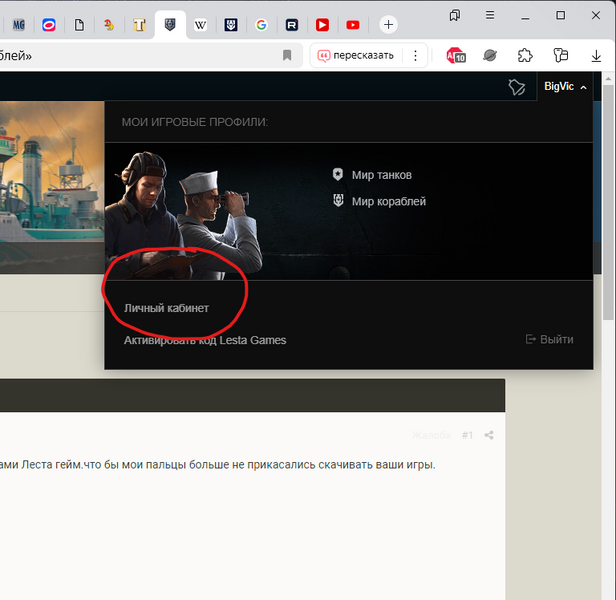This screenshot has height=600, width=616.
Task: Open a new browser tab
Action: click(388, 25)
